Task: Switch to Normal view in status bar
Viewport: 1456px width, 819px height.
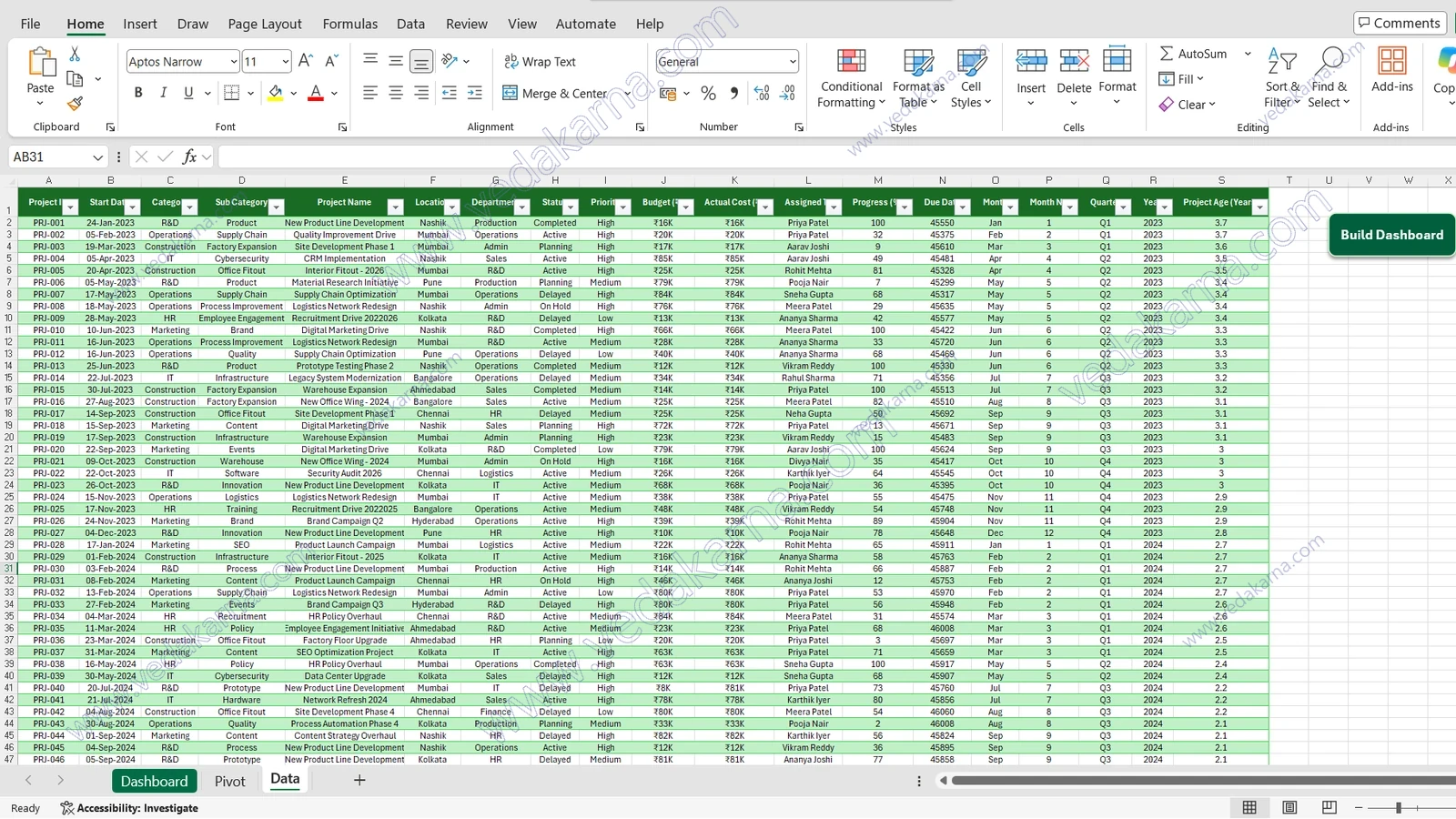Action: (1249, 807)
